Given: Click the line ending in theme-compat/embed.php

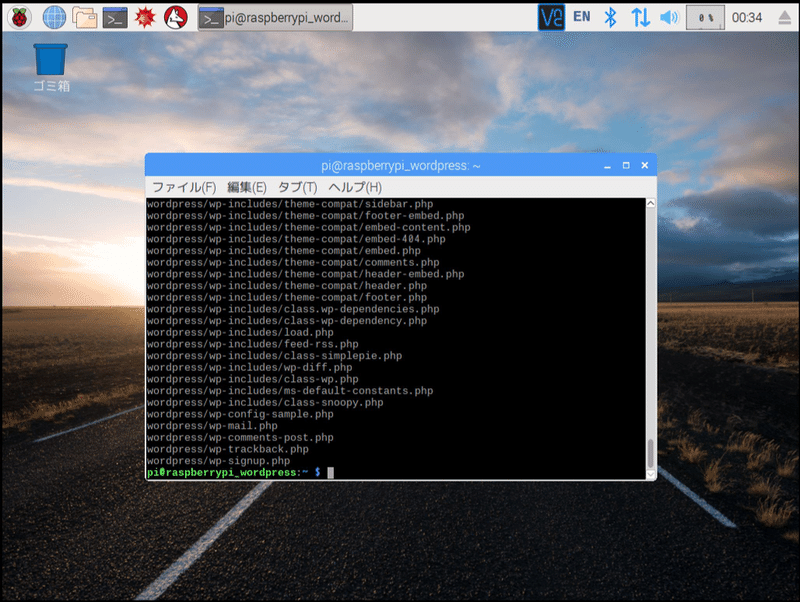Looking at the screenshot, I should point(284,251).
